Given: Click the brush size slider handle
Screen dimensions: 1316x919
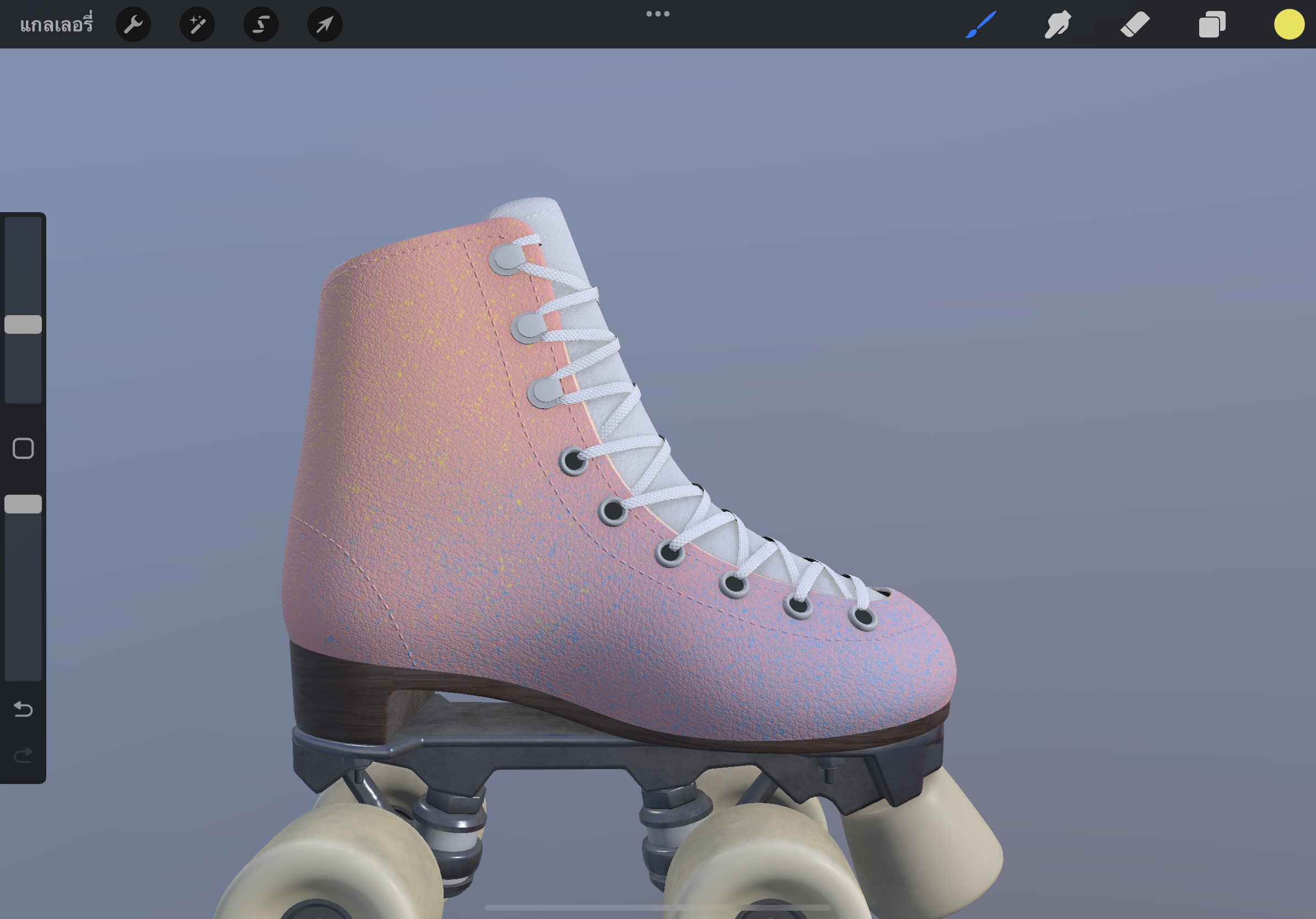Looking at the screenshot, I should click(x=23, y=325).
